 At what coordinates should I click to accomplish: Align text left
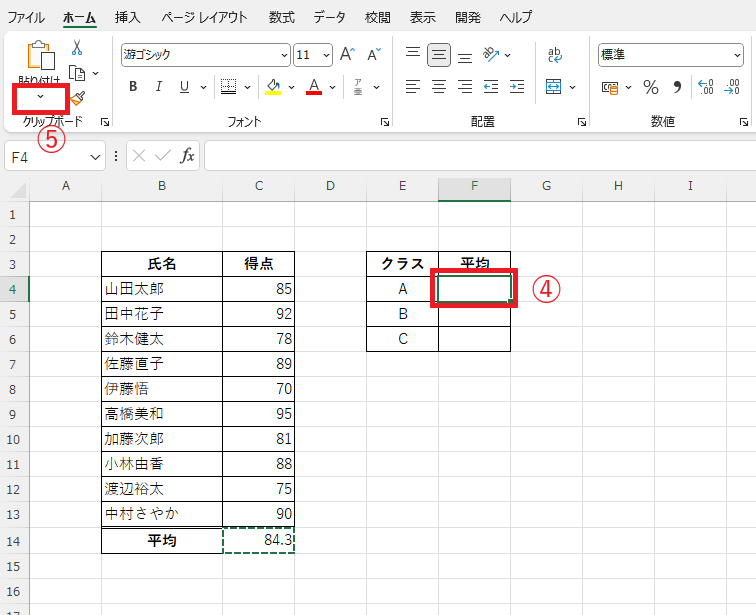coord(413,87)
